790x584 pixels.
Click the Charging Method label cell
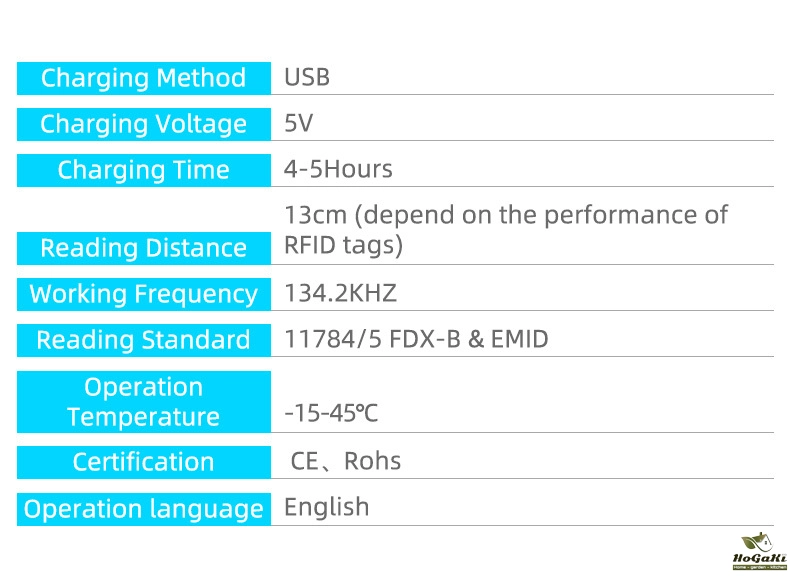[x=144, y=78]
